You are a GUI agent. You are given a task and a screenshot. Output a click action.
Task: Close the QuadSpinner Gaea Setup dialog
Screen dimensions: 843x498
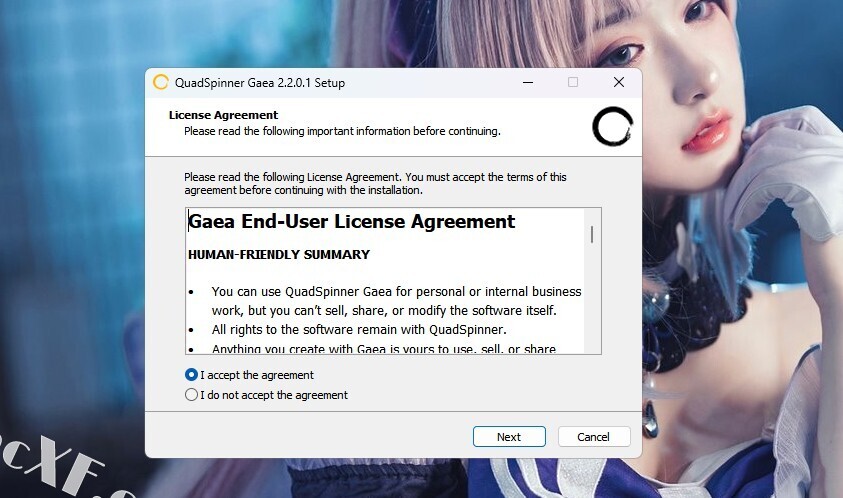[x=619, y=82]
